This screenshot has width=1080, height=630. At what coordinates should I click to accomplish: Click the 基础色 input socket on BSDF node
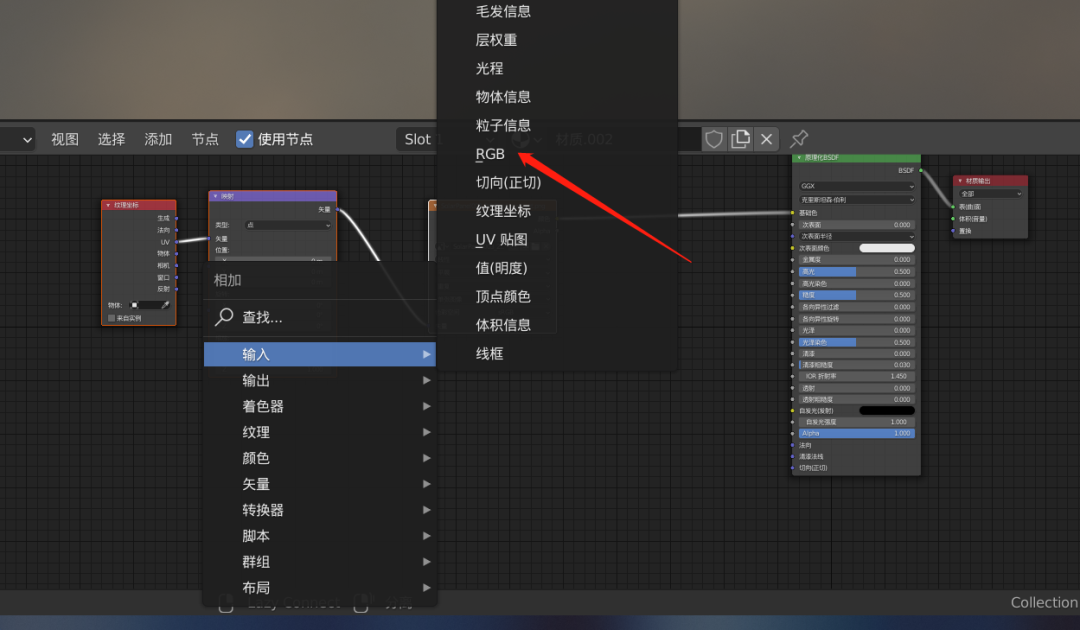tap(792, 213)
